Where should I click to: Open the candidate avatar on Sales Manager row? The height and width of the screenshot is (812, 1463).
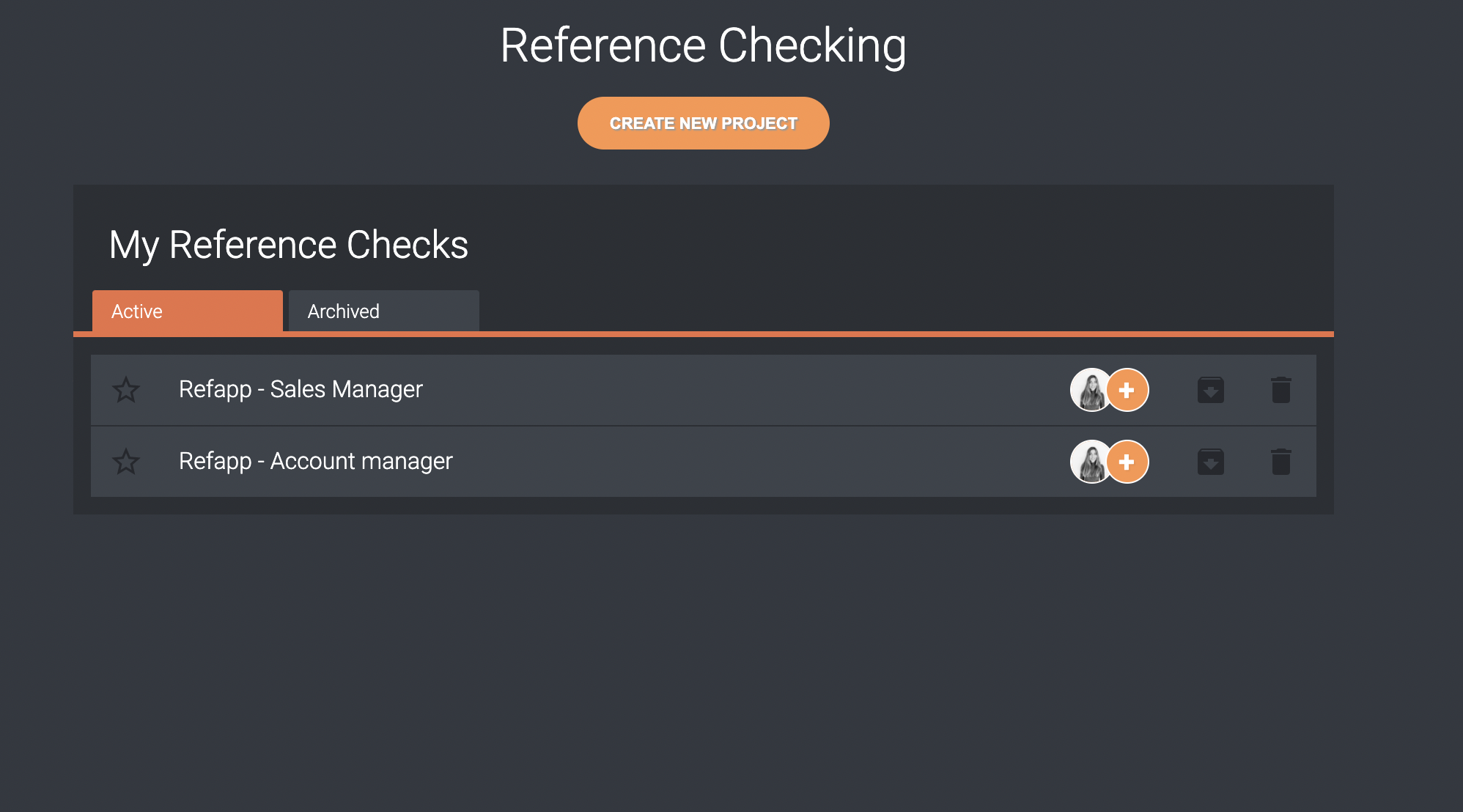point(1091,390)
